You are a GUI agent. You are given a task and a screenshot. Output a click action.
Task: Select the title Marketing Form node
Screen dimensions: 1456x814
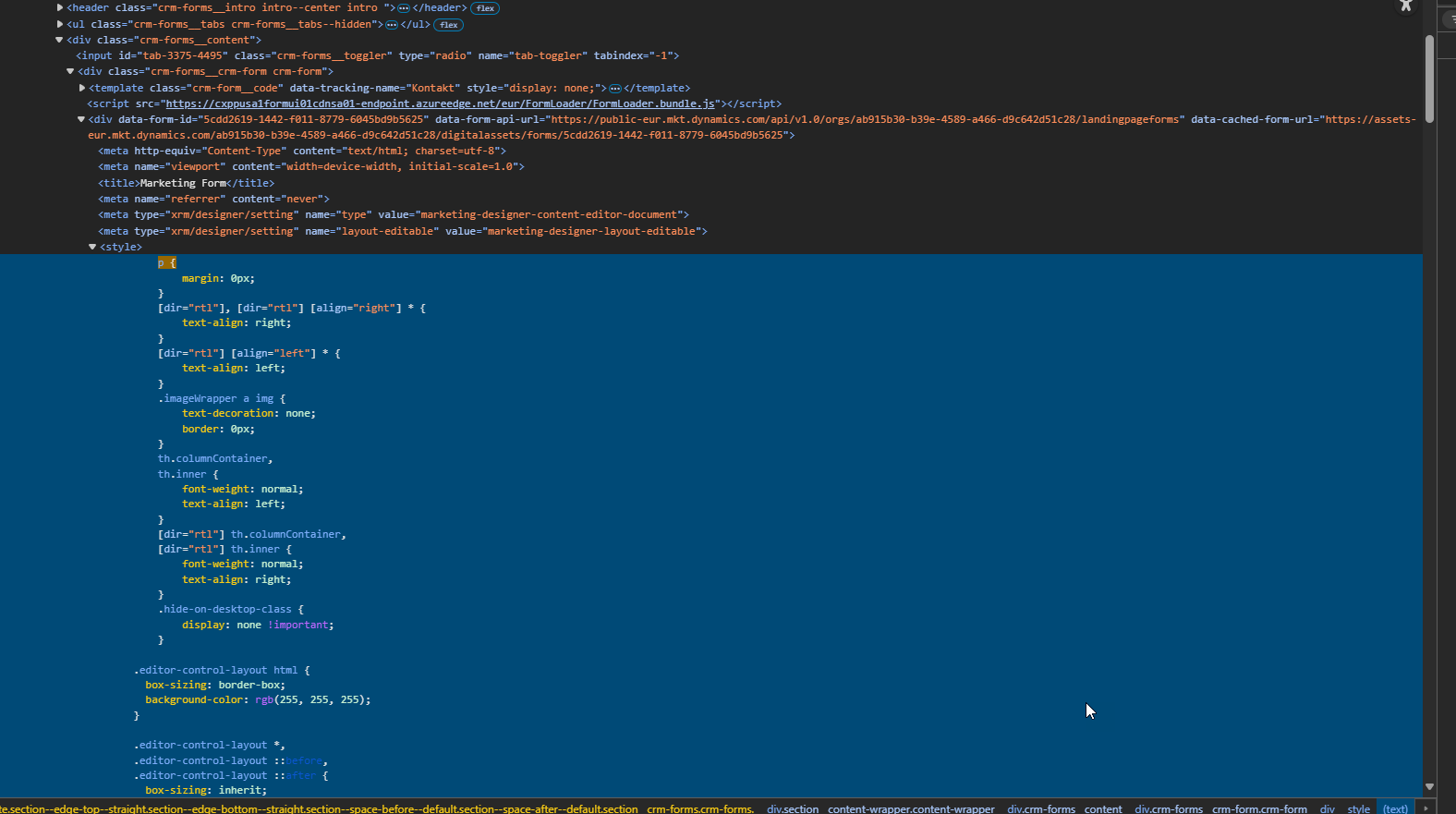tap(186, 183)
